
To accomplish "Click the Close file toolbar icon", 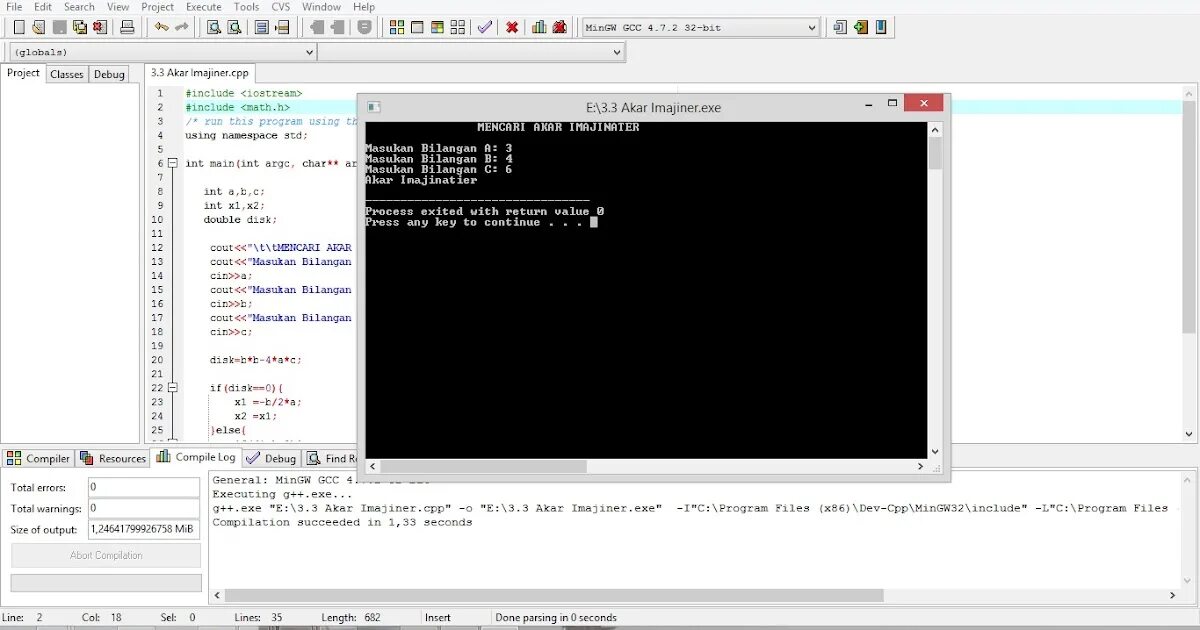I will click(101, 27).
